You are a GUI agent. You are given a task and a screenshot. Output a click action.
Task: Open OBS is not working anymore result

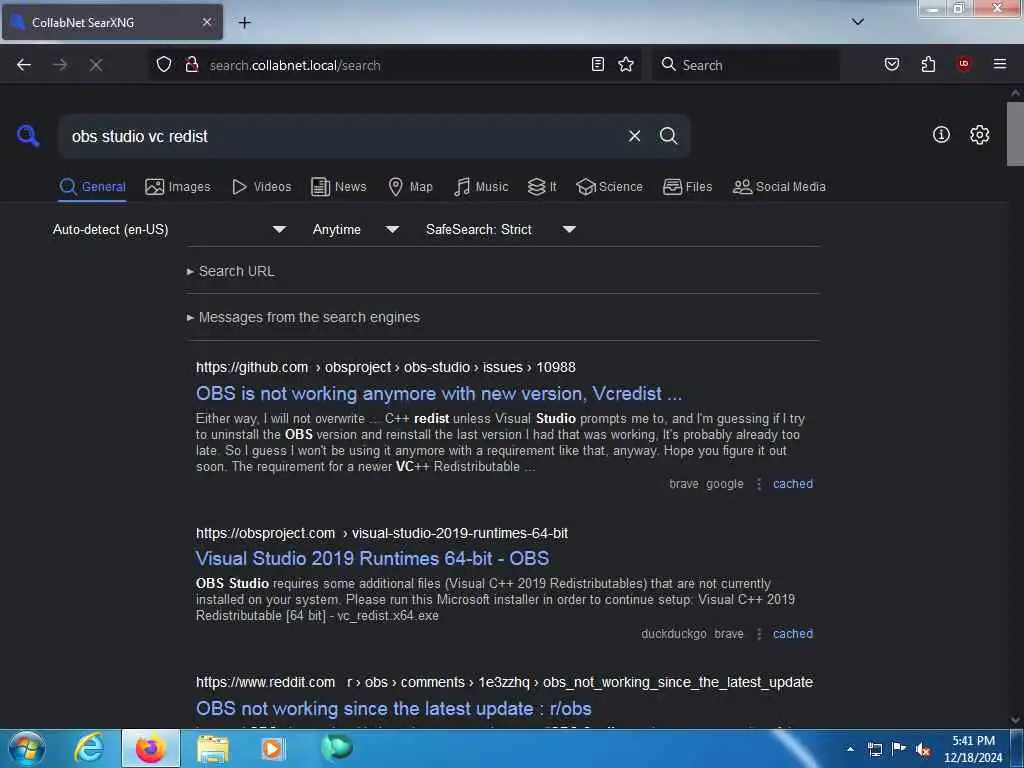tap(439, 393)
